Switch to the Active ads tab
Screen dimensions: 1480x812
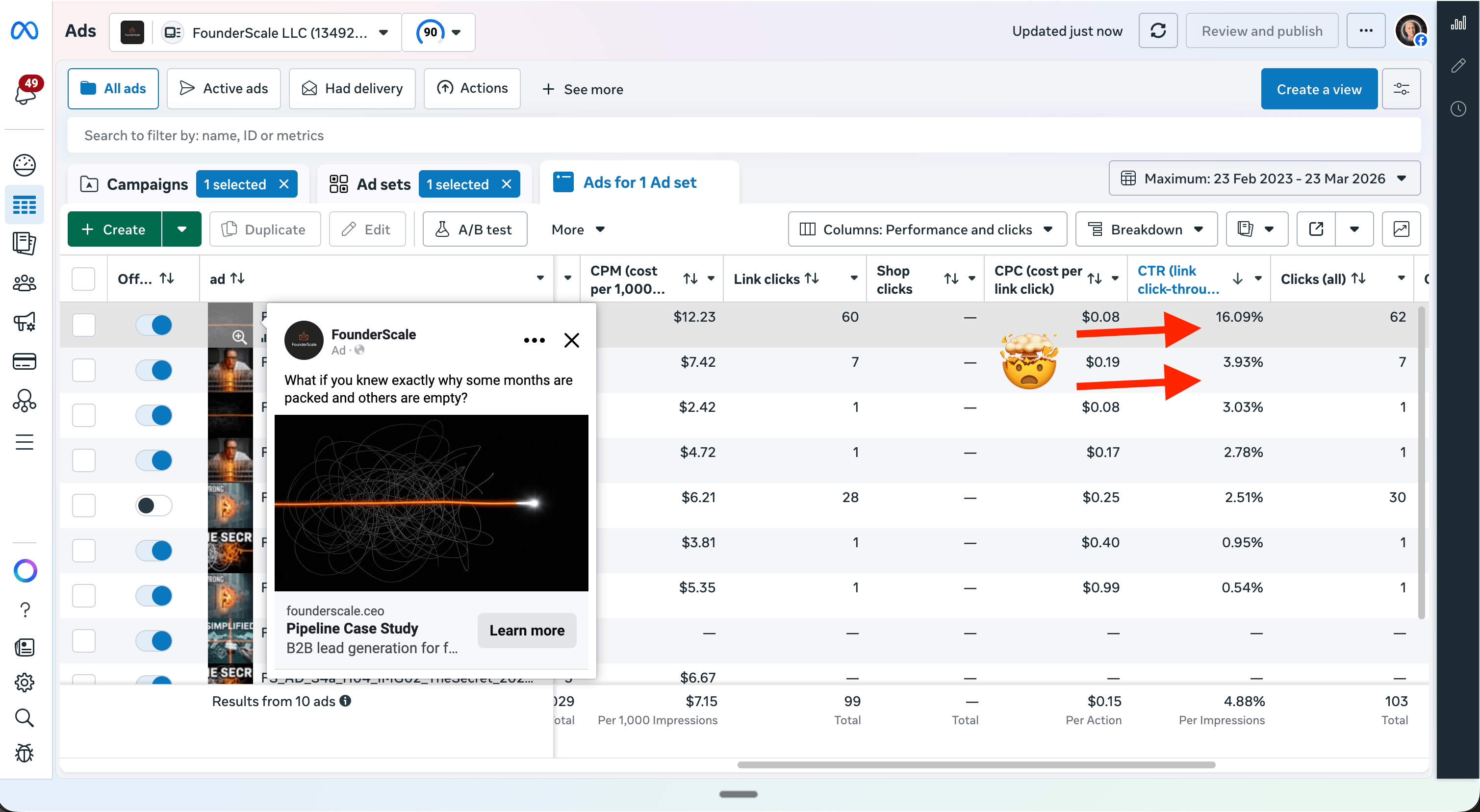coord(224,88)
